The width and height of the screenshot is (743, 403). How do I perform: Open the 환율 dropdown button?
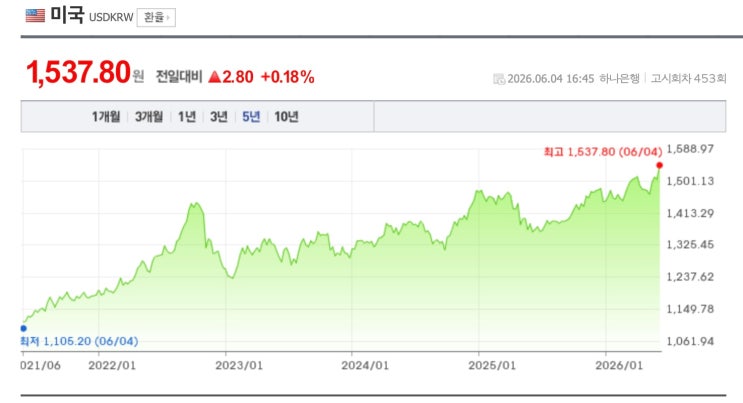coord(156,18)
